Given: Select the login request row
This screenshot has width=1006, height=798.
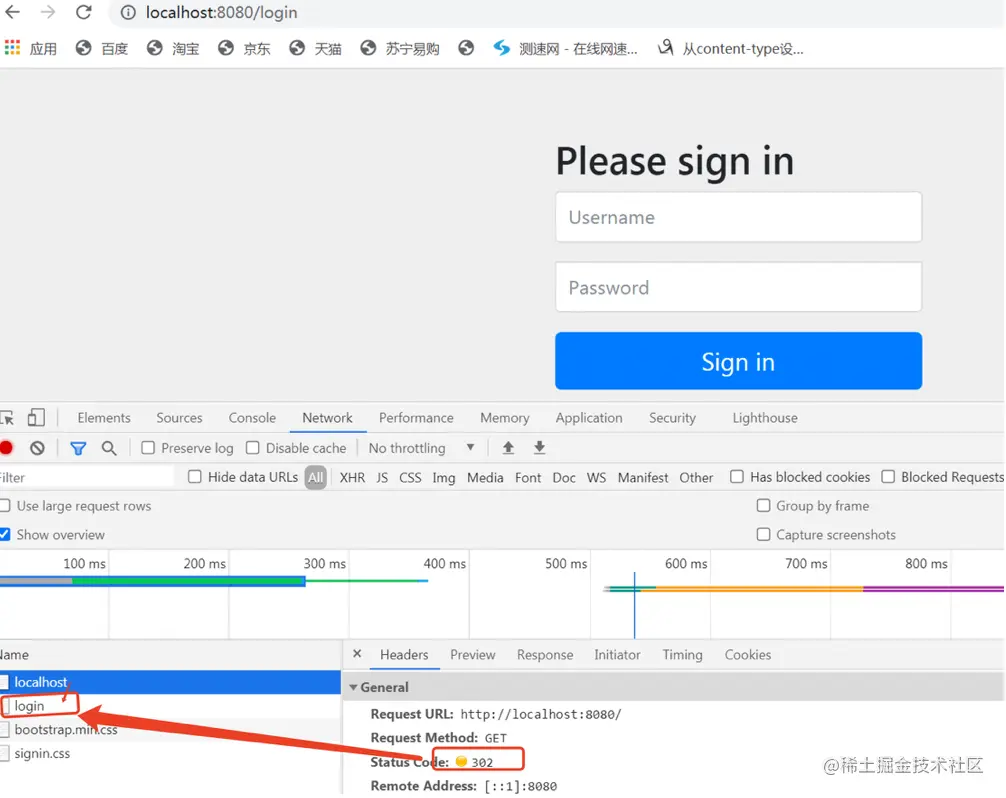Looking at the screenshot, I should (170, 706).
